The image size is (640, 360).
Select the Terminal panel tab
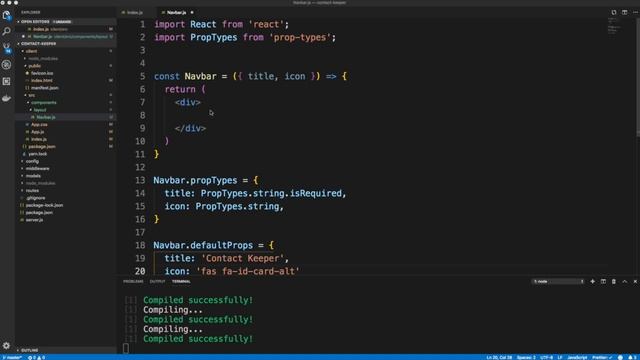(181, 282)
